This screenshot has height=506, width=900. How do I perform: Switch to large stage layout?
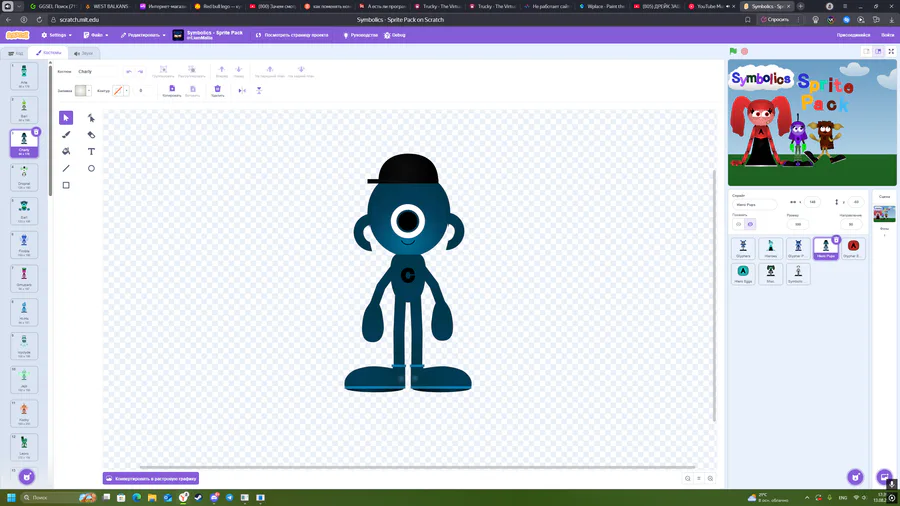pyautogui.click(x=878, y=51)
